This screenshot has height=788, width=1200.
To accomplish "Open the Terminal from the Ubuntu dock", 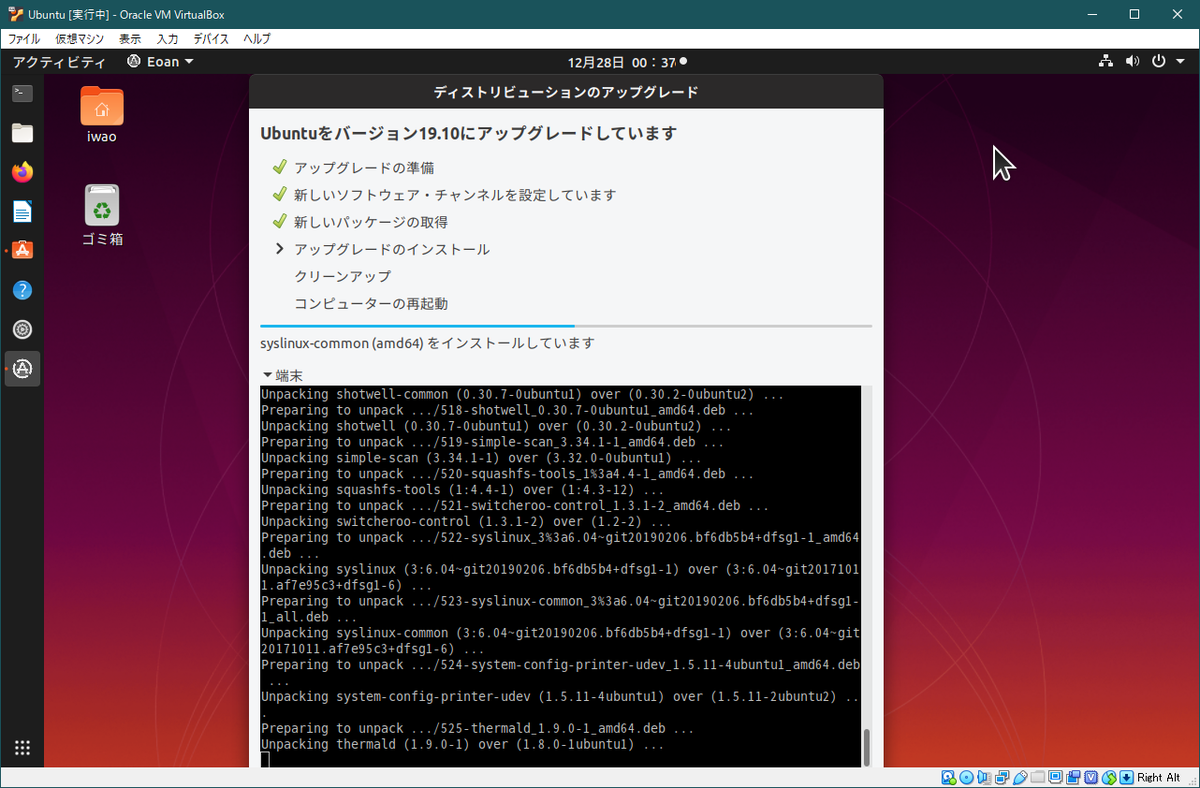I will pos(22,93).
